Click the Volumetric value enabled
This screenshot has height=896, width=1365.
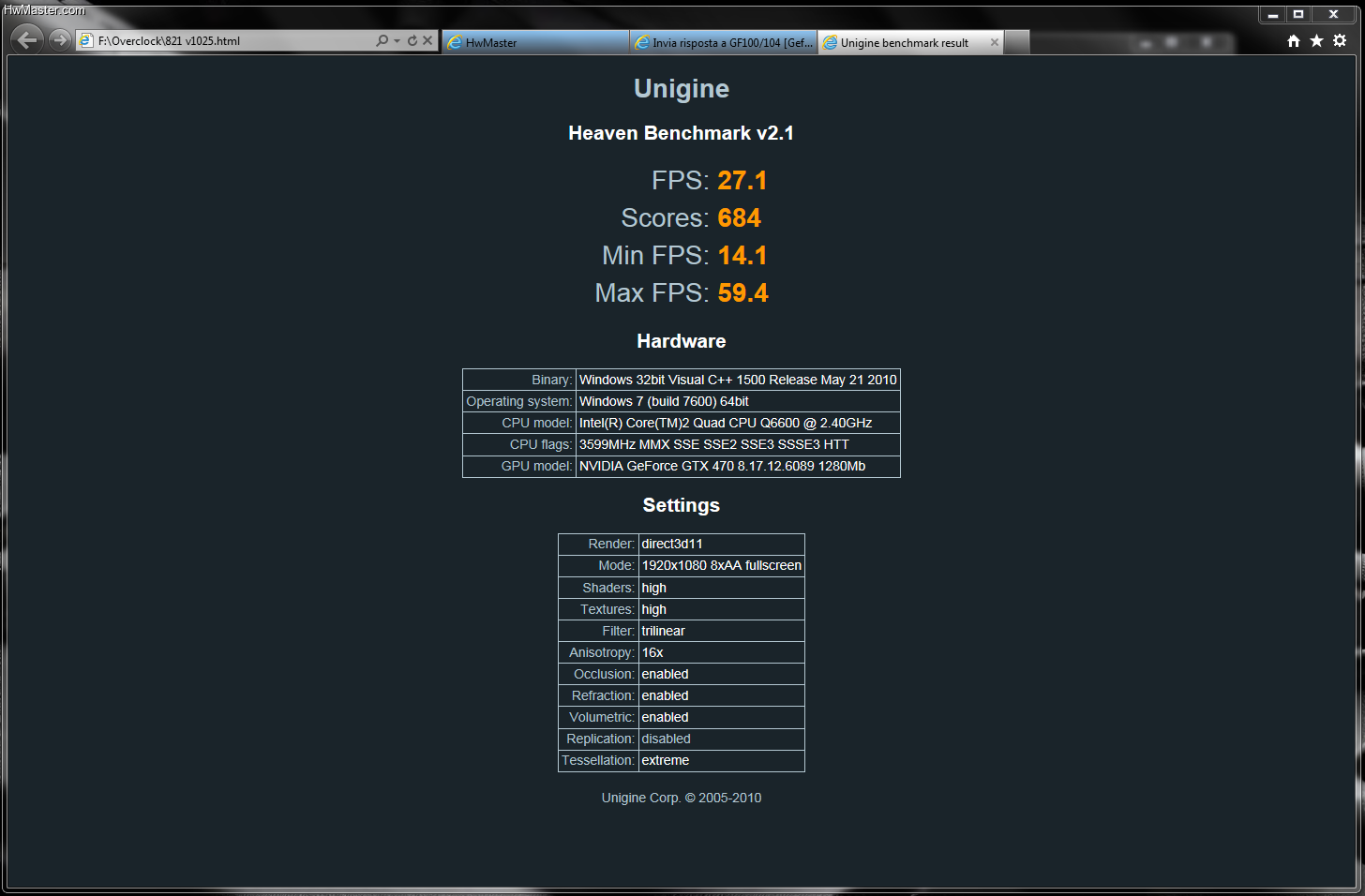[x=721, y=717]
